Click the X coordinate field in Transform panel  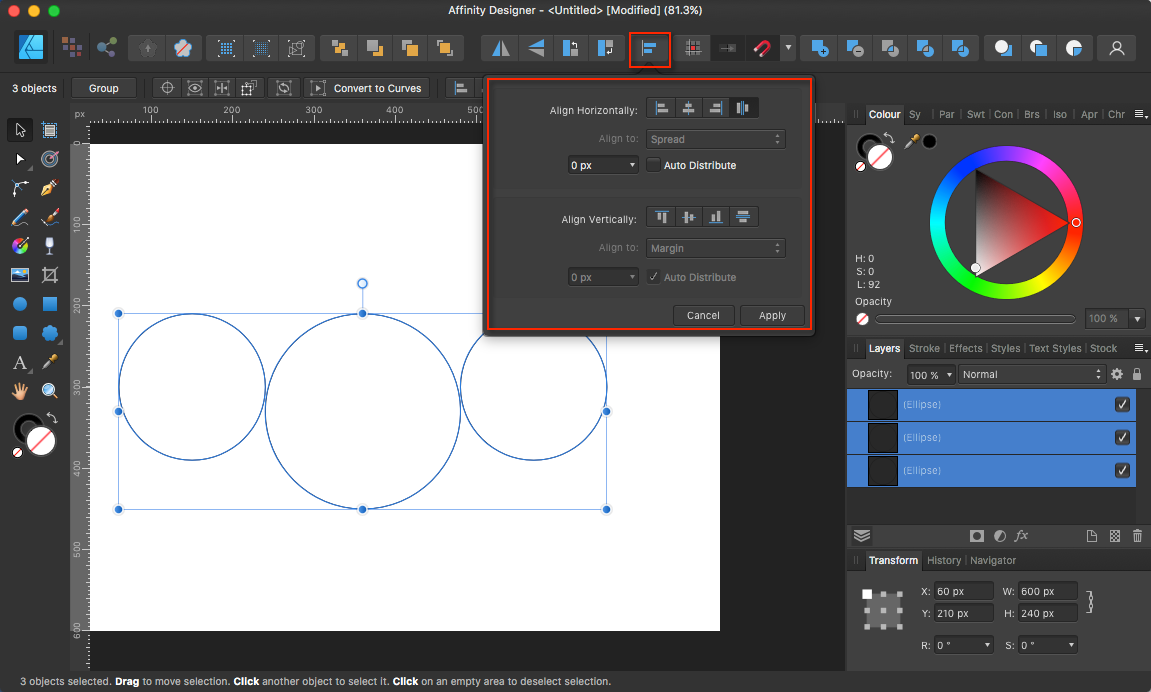click(962, 590)
